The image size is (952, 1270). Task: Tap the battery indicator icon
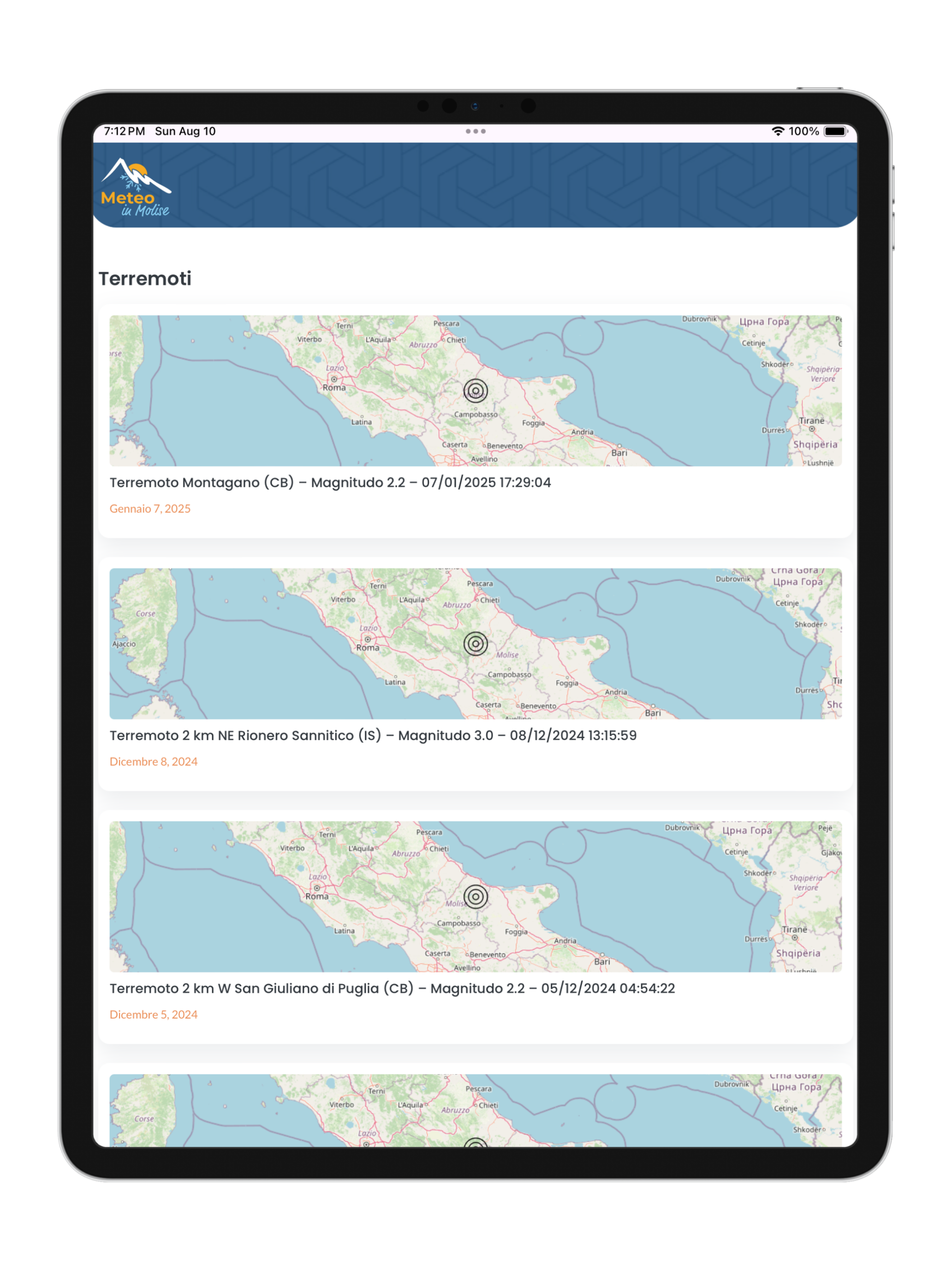pyautogui.click(x=835, y=132)
